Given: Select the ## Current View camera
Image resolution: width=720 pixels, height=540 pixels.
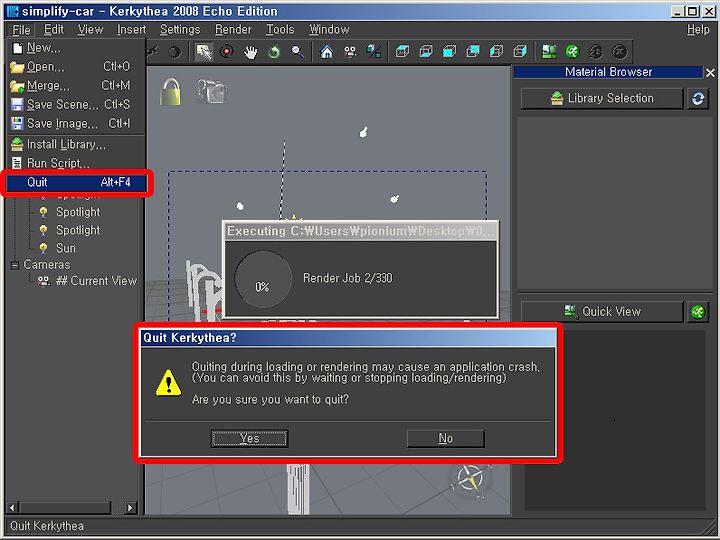Looking at the screenshot, I should [x=96, y=281].
